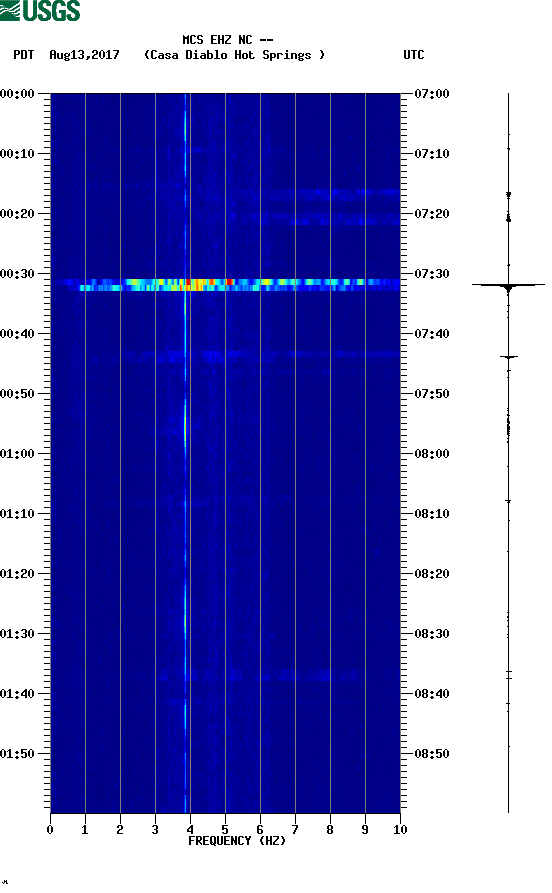The image size is (552, 893).
Task: Click the "08:30" UTC time label
Action: 432,634
